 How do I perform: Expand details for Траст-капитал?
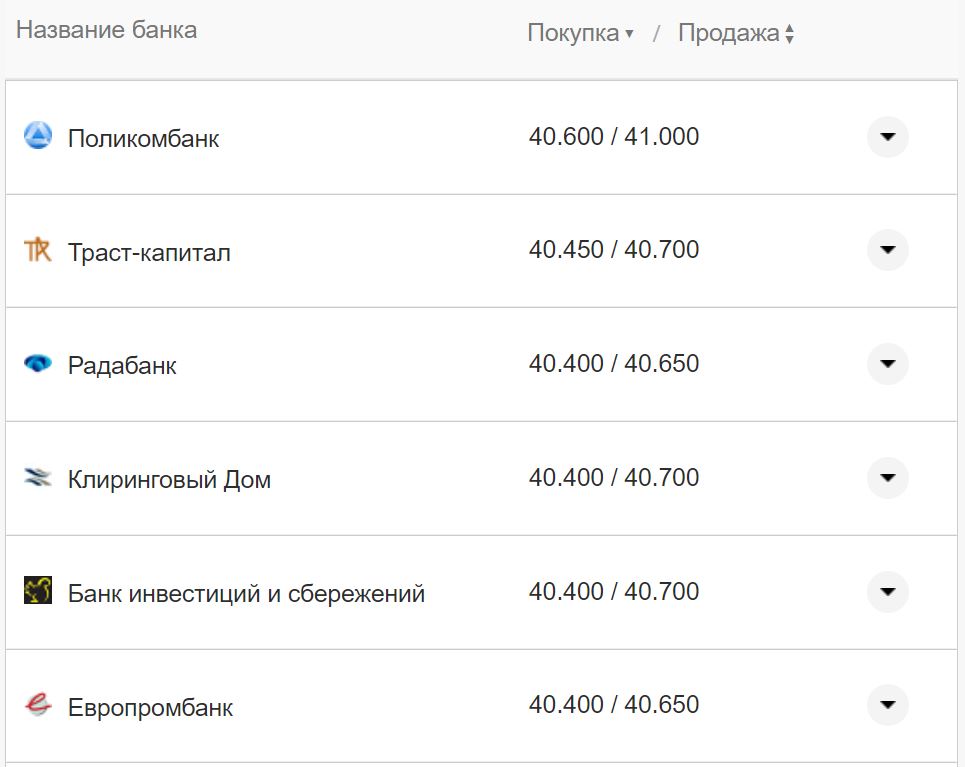click(887, 251)
